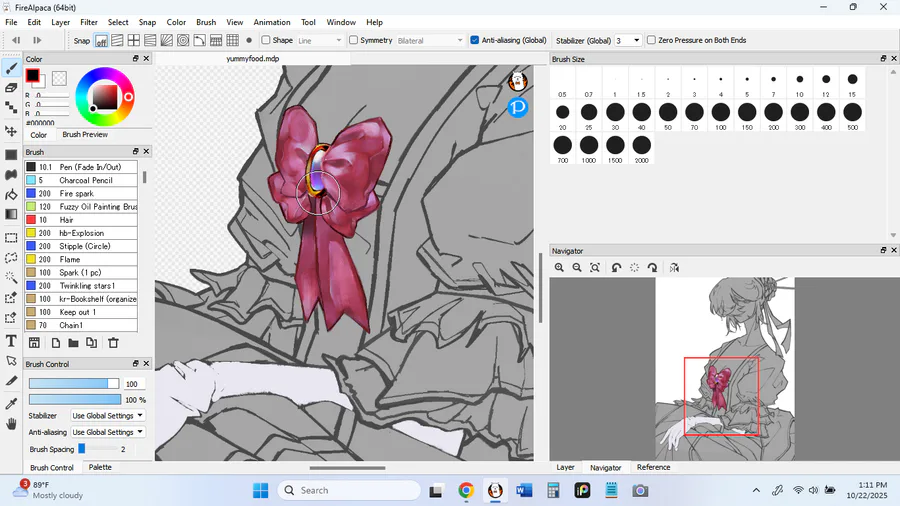This screenshot has height=506, width=900.
Task: Rotate canvas left in Navigator
Action: coord(616,268)
